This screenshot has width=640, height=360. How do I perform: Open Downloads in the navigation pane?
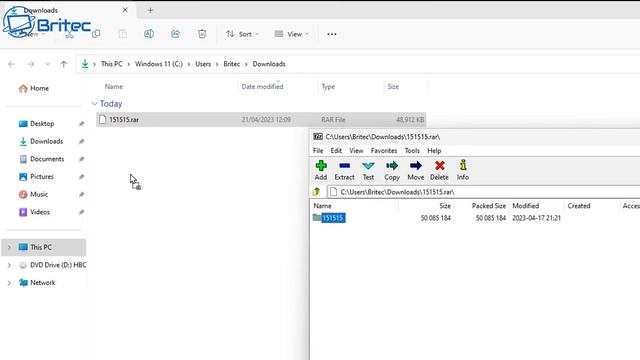[41, 141]
